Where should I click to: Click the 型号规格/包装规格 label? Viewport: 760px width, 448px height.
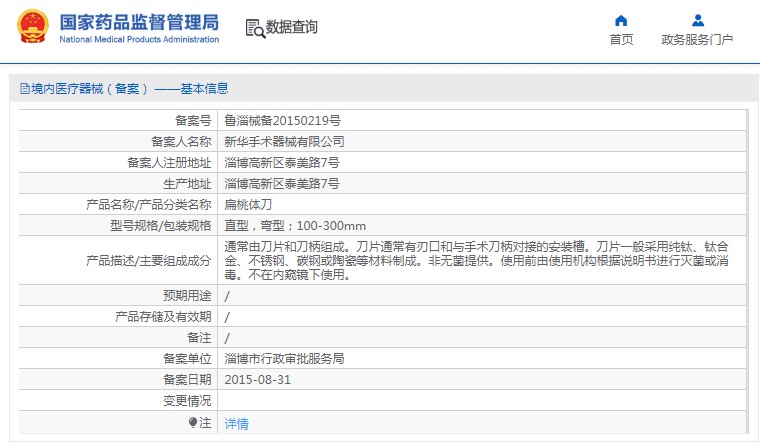[160, 225]
